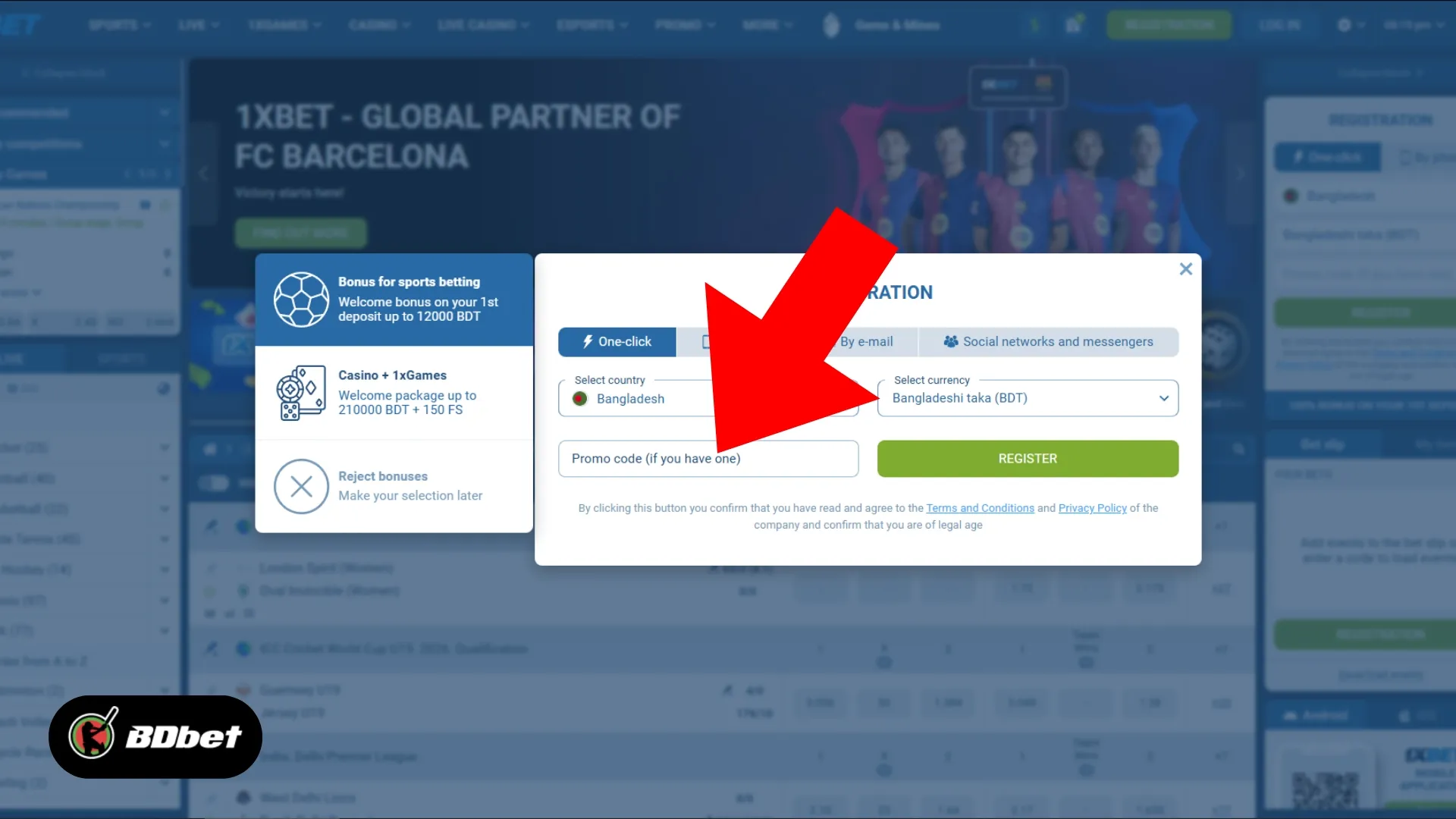Select the casino chips and cards icon
1456x819 pixels.
point(301,393)
